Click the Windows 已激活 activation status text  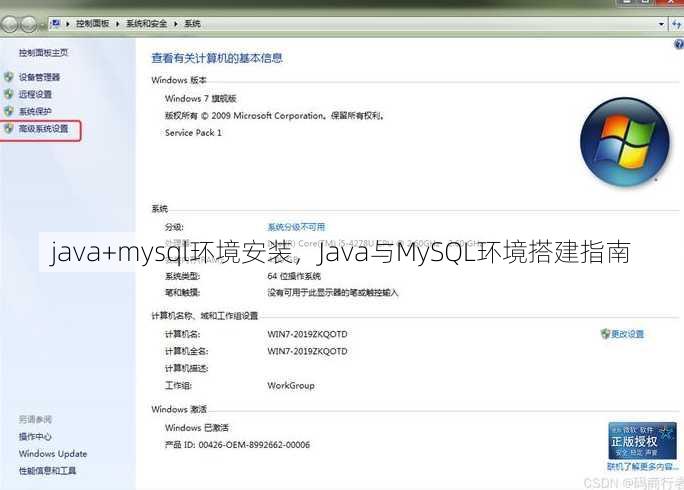(x=197, y=428)
